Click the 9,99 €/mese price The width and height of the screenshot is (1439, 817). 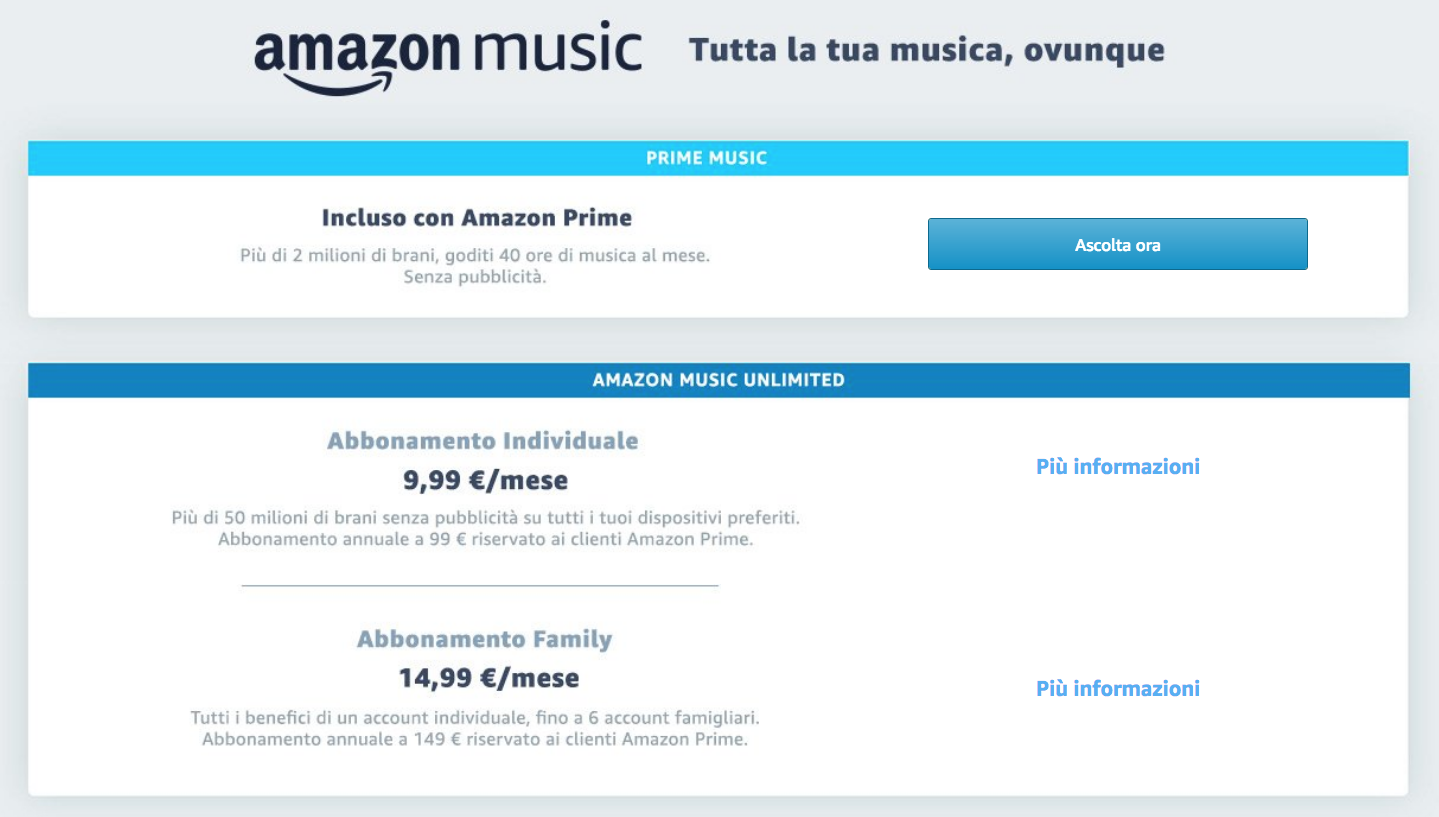[485, 481]
